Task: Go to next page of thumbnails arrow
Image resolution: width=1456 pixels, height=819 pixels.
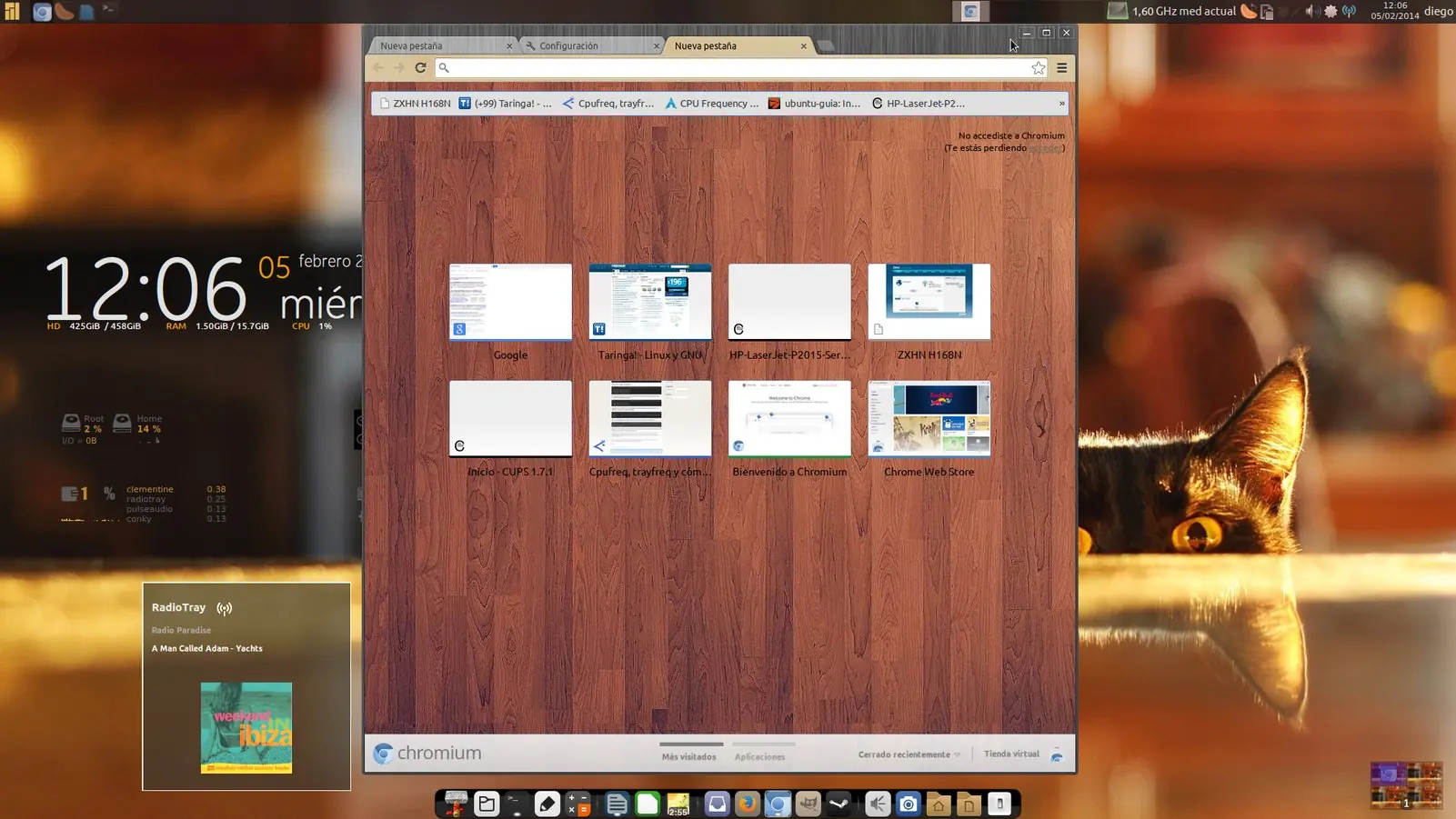Action: coord(1041,431)
